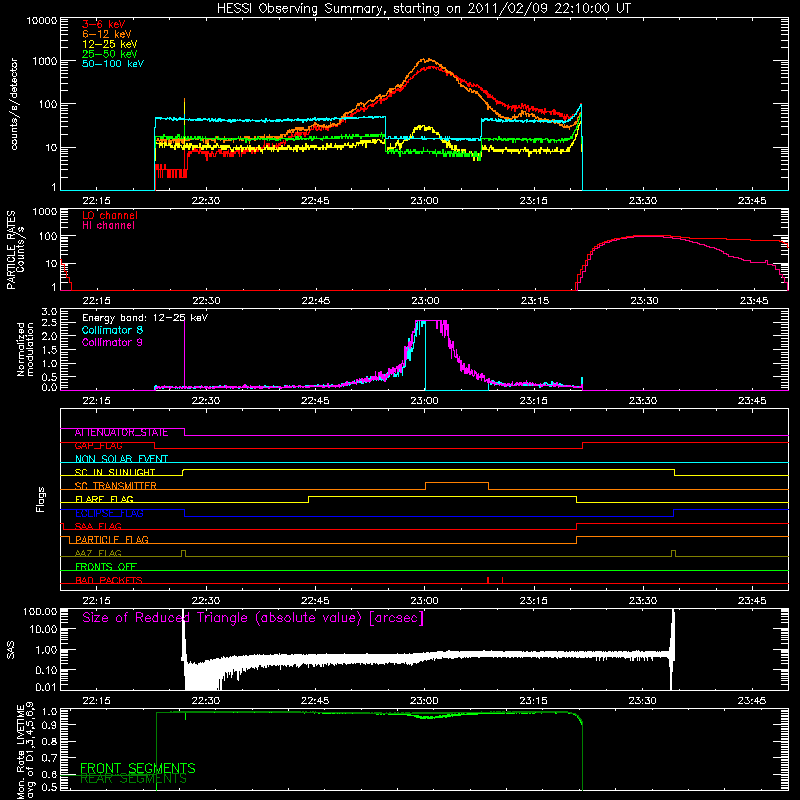This screenshot has width=800, height=800.
Task: Click the 100.00 y-axis value on the SAS plot
Action: tap(40, 612)
